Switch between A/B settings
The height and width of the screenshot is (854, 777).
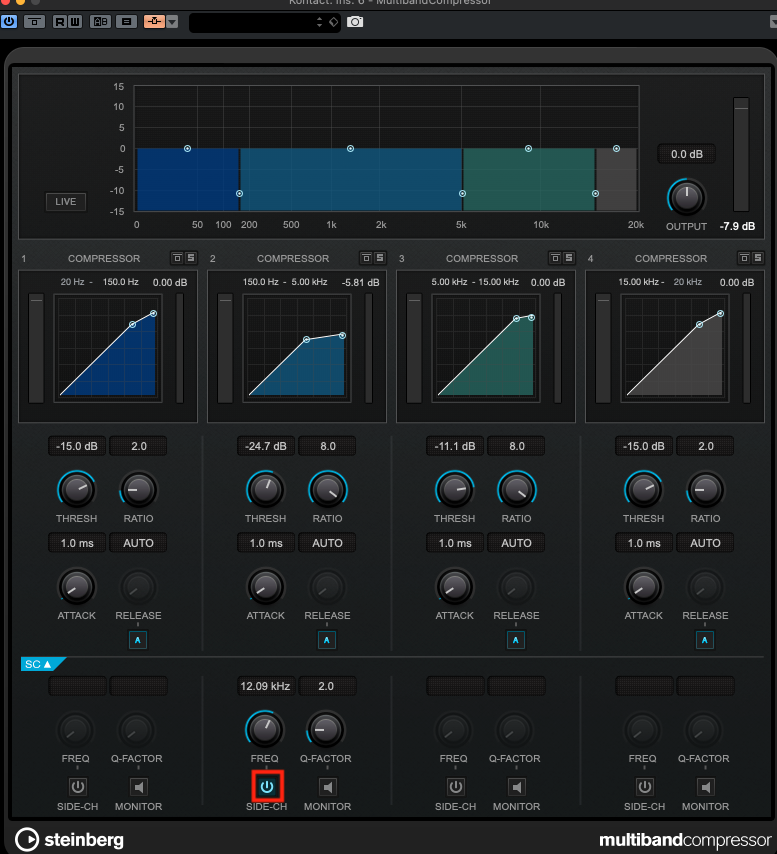101,22
